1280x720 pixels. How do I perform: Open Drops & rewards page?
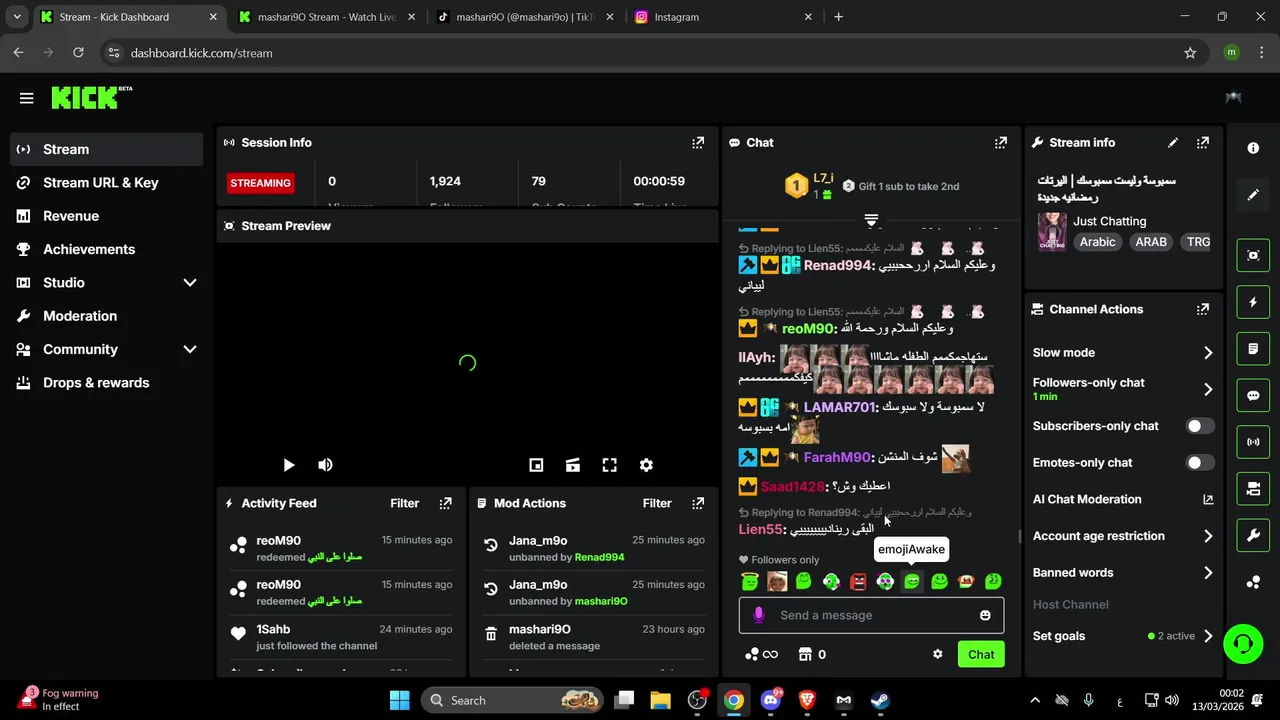coord(106,383)
